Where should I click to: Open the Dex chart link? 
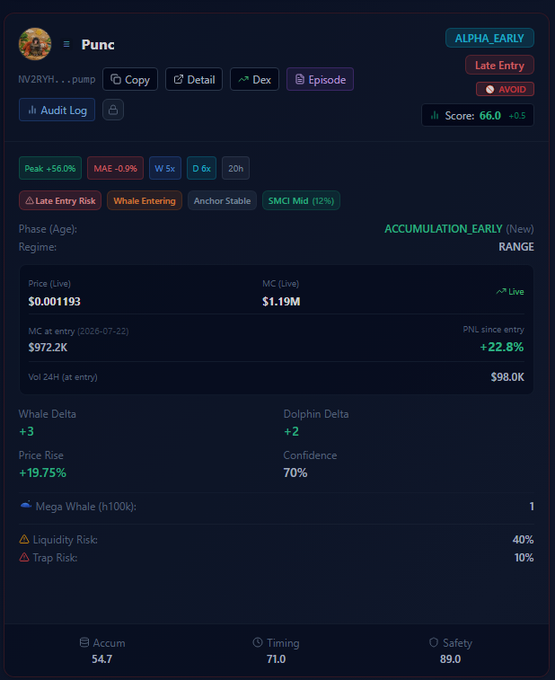pos(255,79)
